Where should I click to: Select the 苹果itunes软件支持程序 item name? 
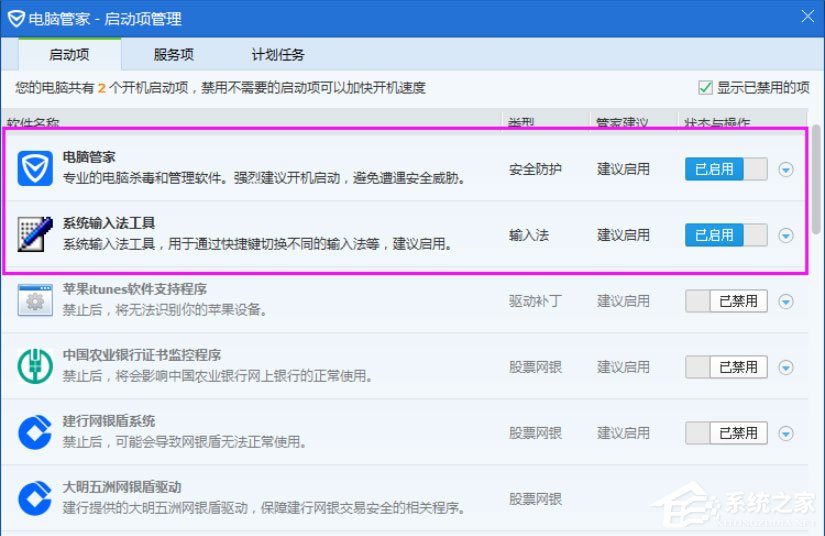pos(135,289)
